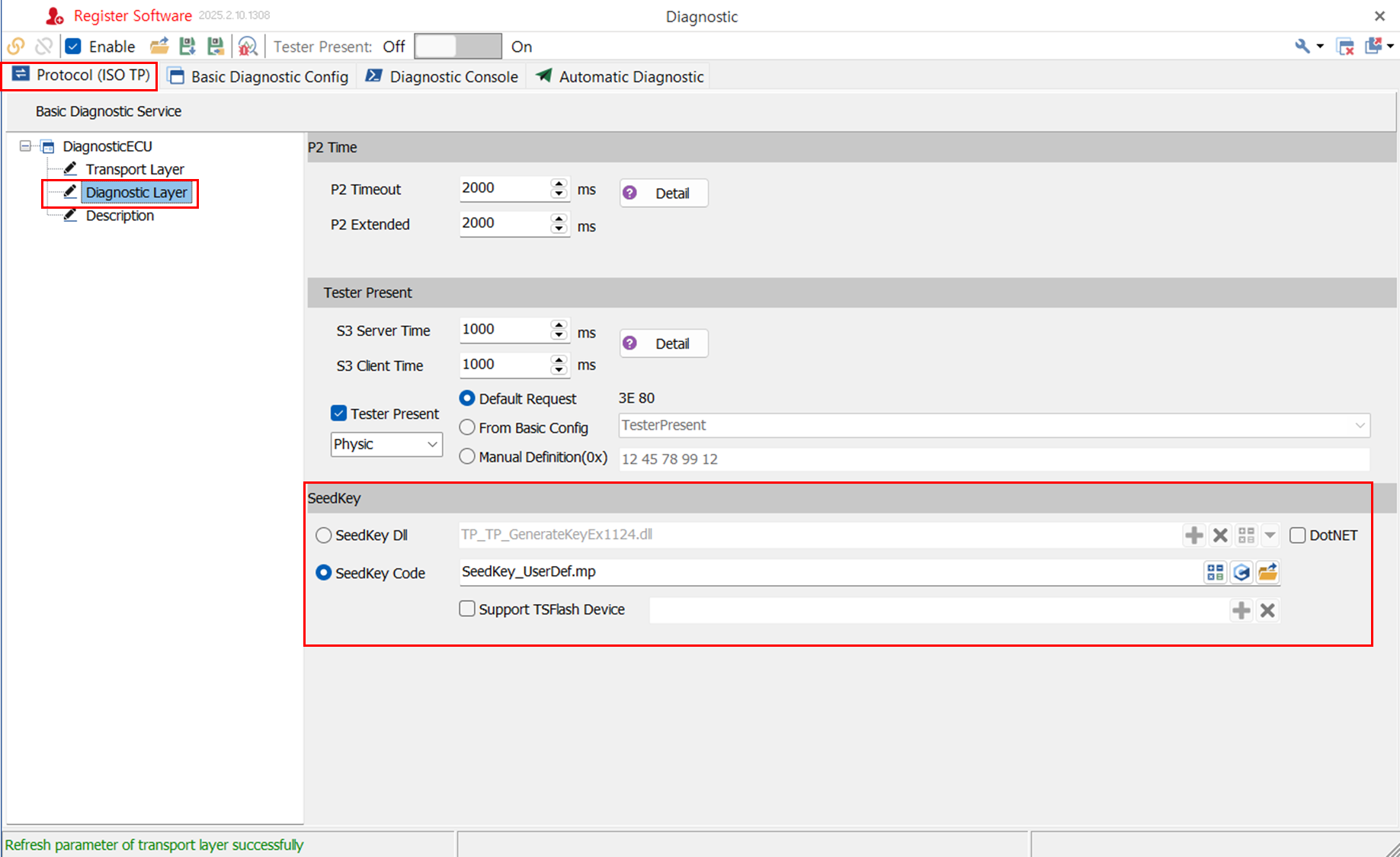Viewport: 1400px width, 857px height.
Task: Increase the P2 Timeout value
Action: click(559, 183)
